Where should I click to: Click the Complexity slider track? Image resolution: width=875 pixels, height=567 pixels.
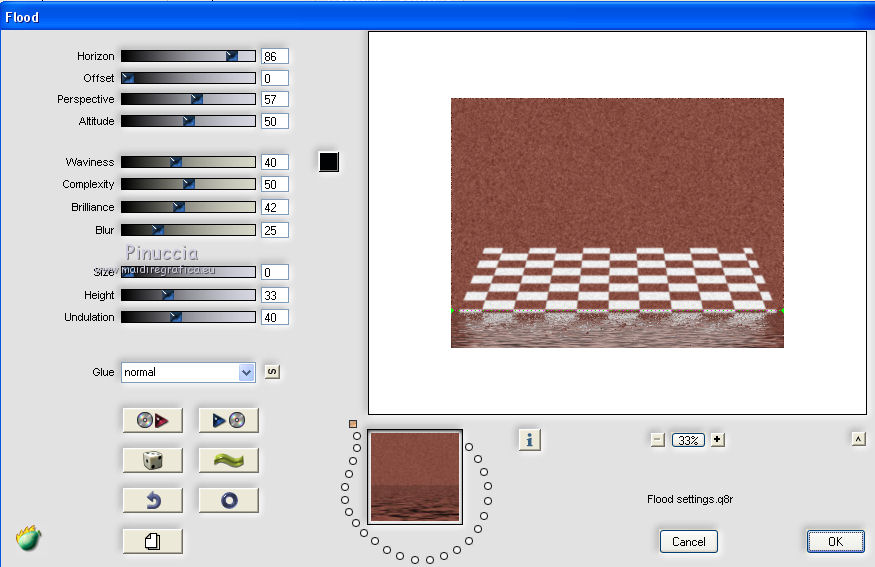(188, 184)
